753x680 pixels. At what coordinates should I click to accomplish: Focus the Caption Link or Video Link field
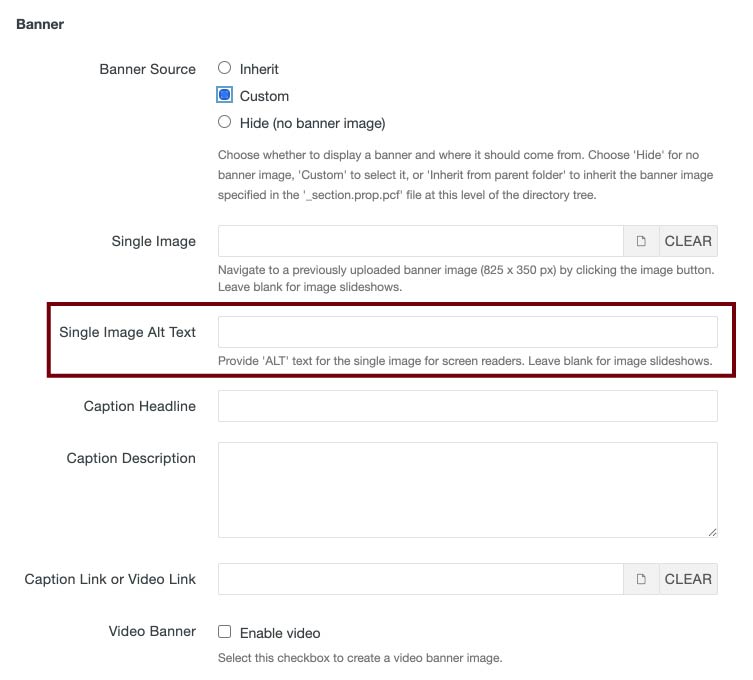421,579
